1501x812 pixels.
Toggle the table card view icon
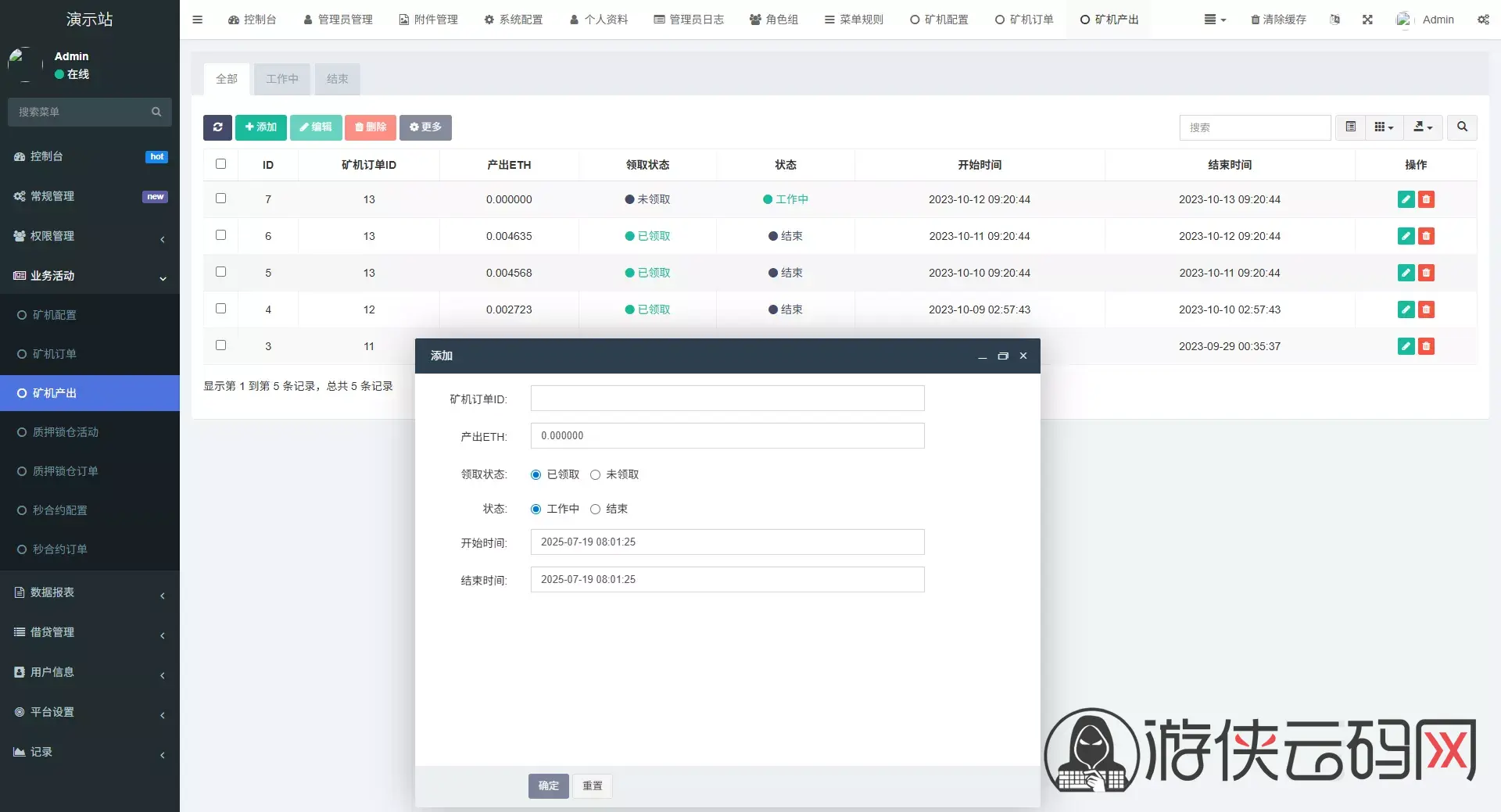tap(1350, 127)
